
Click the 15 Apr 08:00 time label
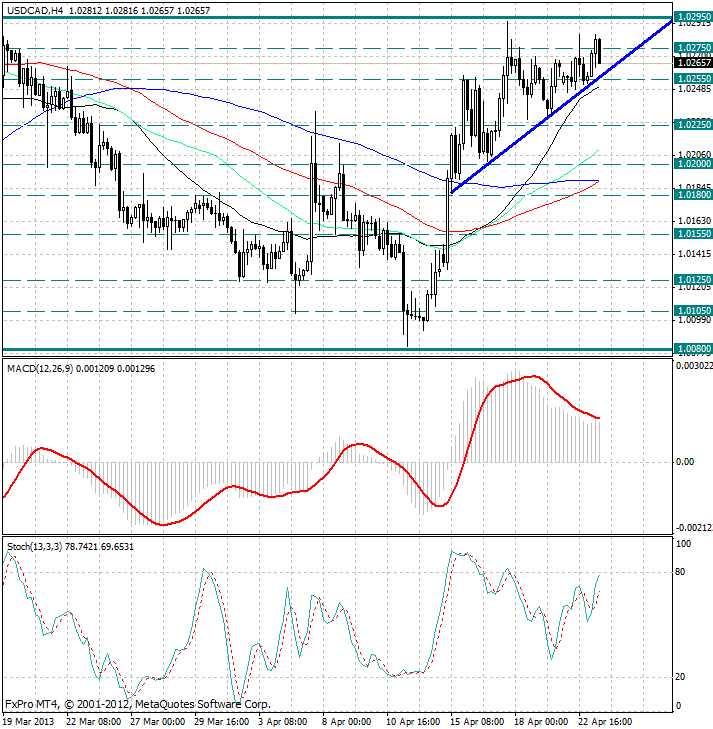click(x=477, y=722)
